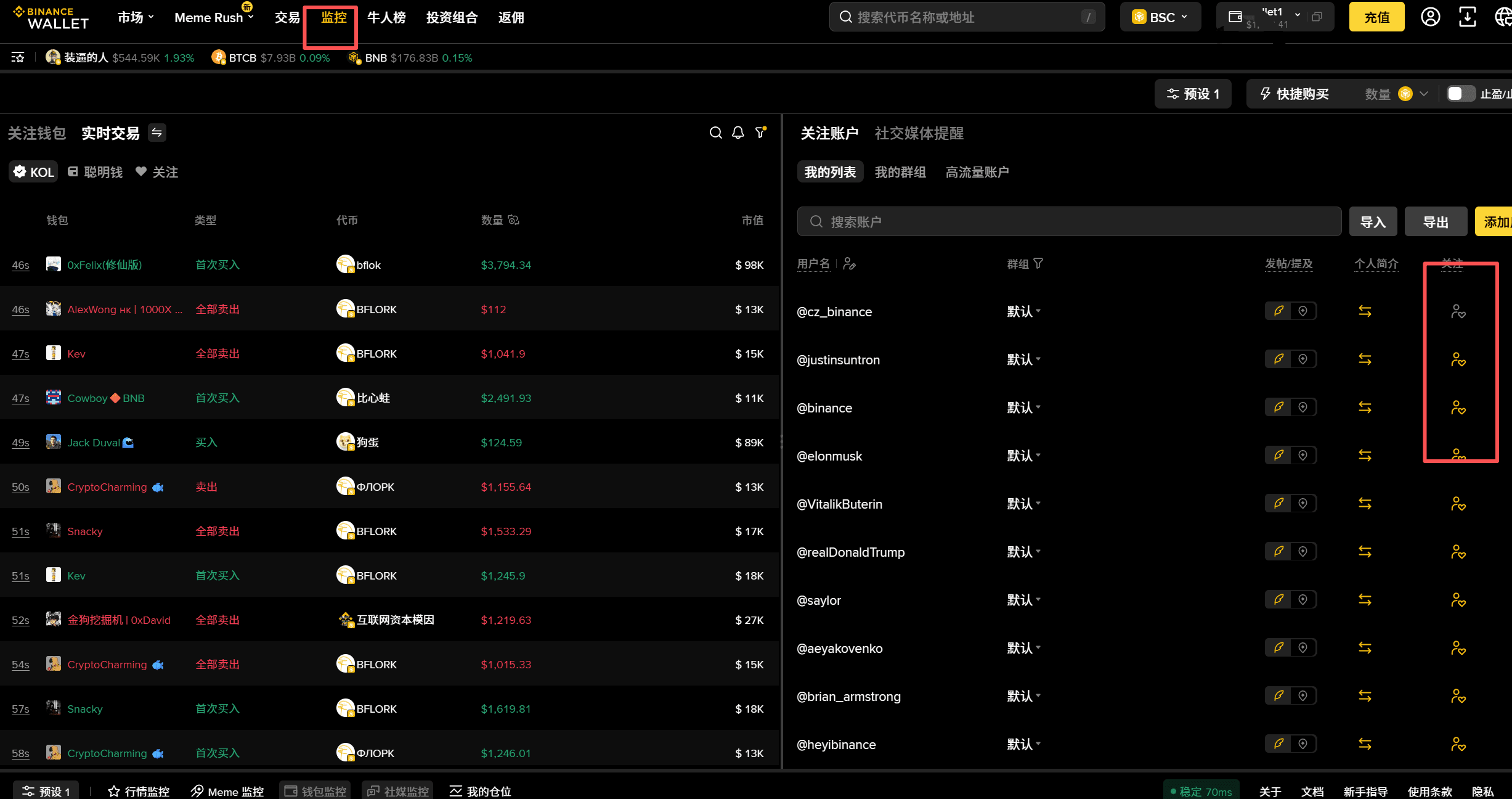Click the notification bell icon

[738, 133]
